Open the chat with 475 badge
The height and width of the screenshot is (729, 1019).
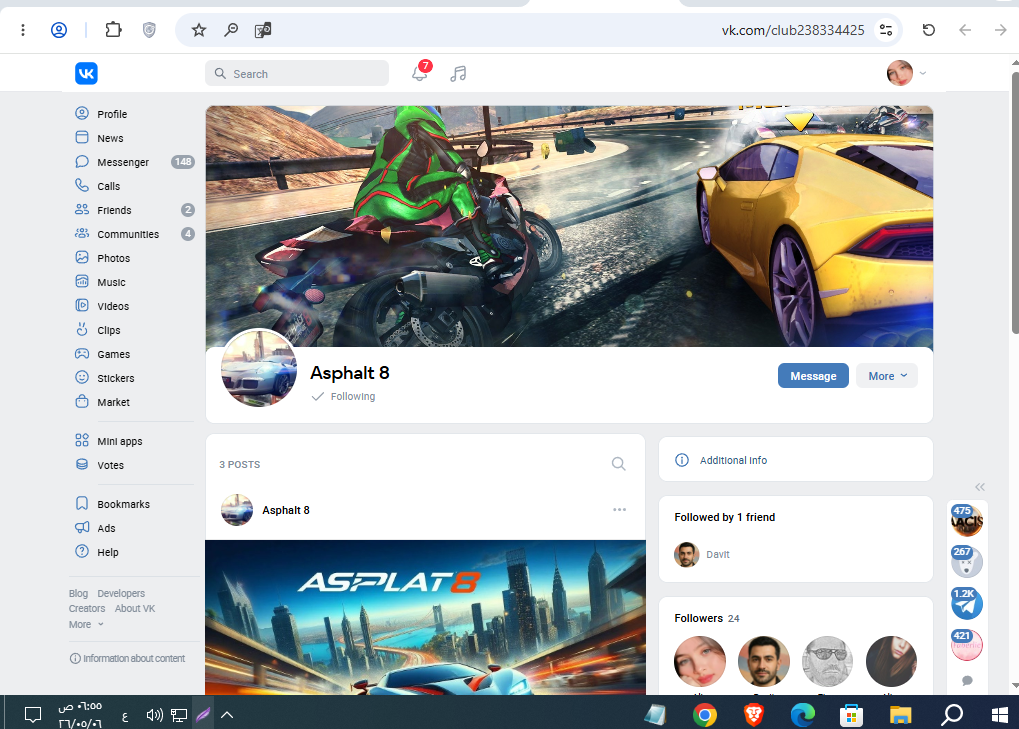click(x=967, y=520)
